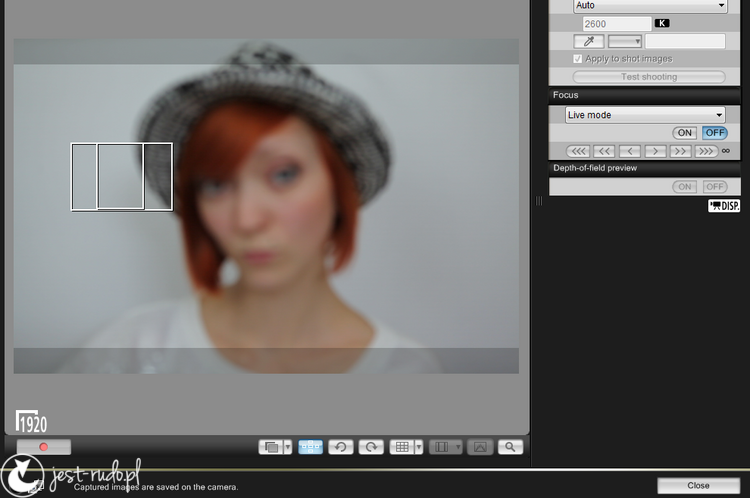Toggle the AF frame display button
Viewport: 750px width, 498px height.
pyautogui.click(x=310, y=447)
